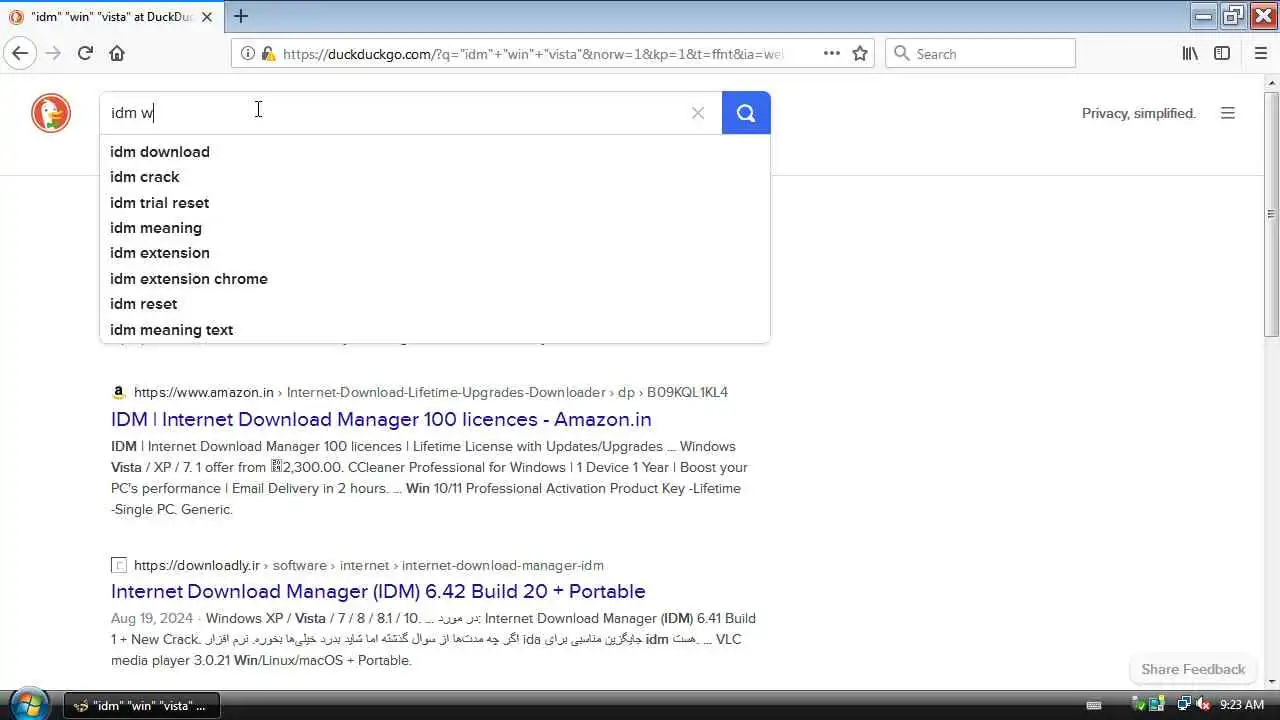Choose the "idm download" suggestion
1280x720 pixels.
coord(435,152)
